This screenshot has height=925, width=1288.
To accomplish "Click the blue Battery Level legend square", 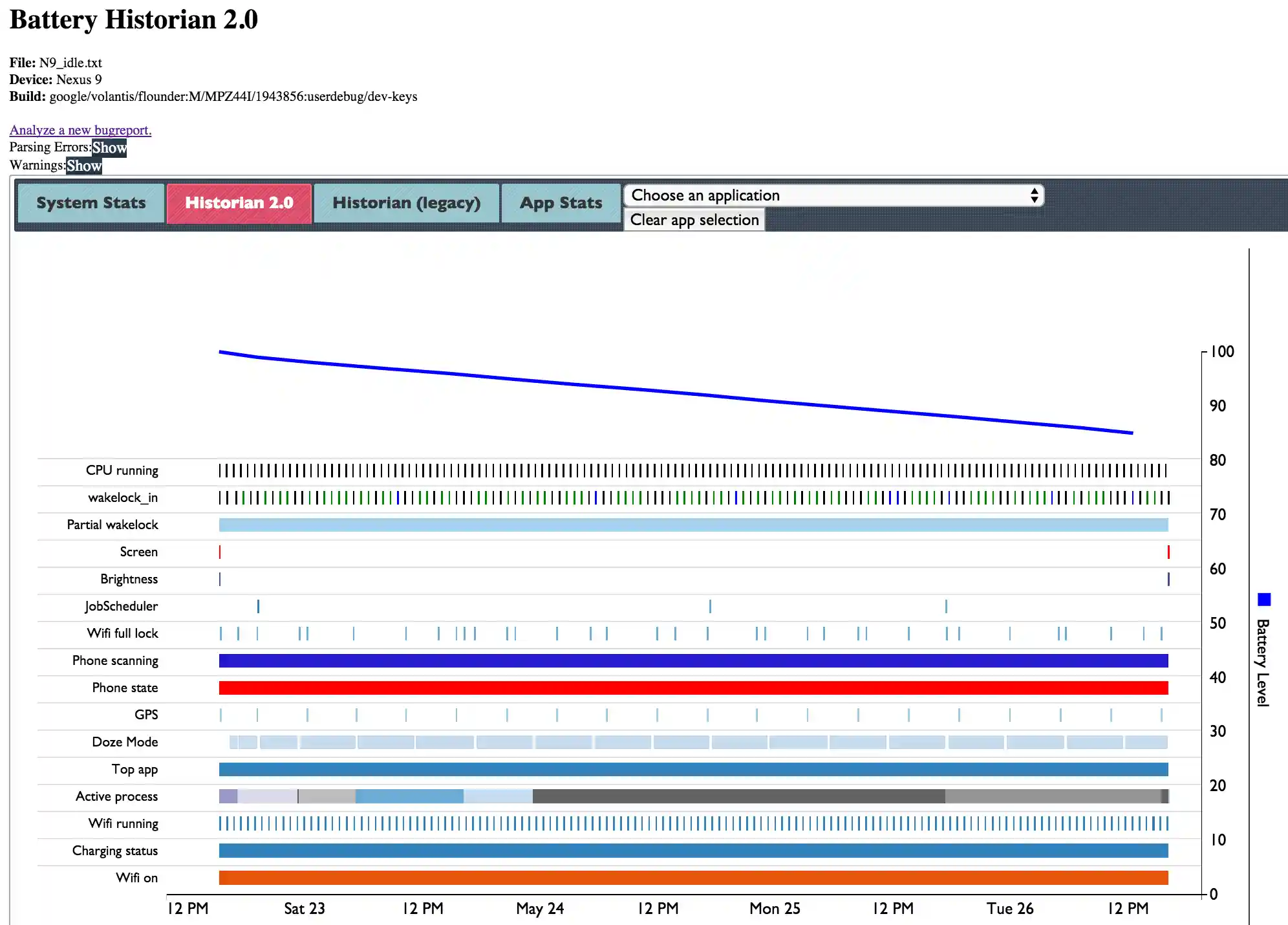I will pos(1264,600).
